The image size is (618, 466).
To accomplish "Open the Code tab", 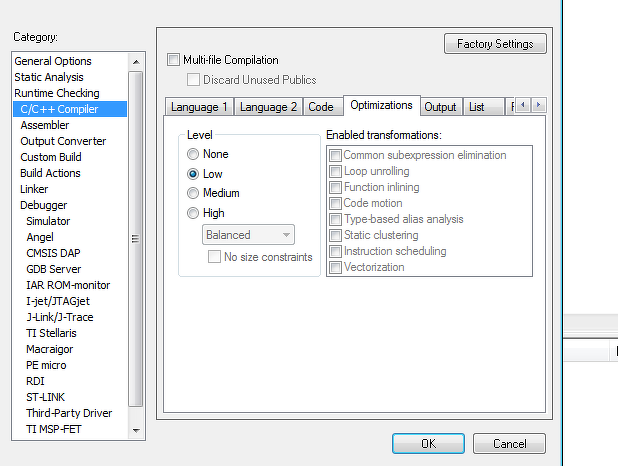I will (321, 107).
